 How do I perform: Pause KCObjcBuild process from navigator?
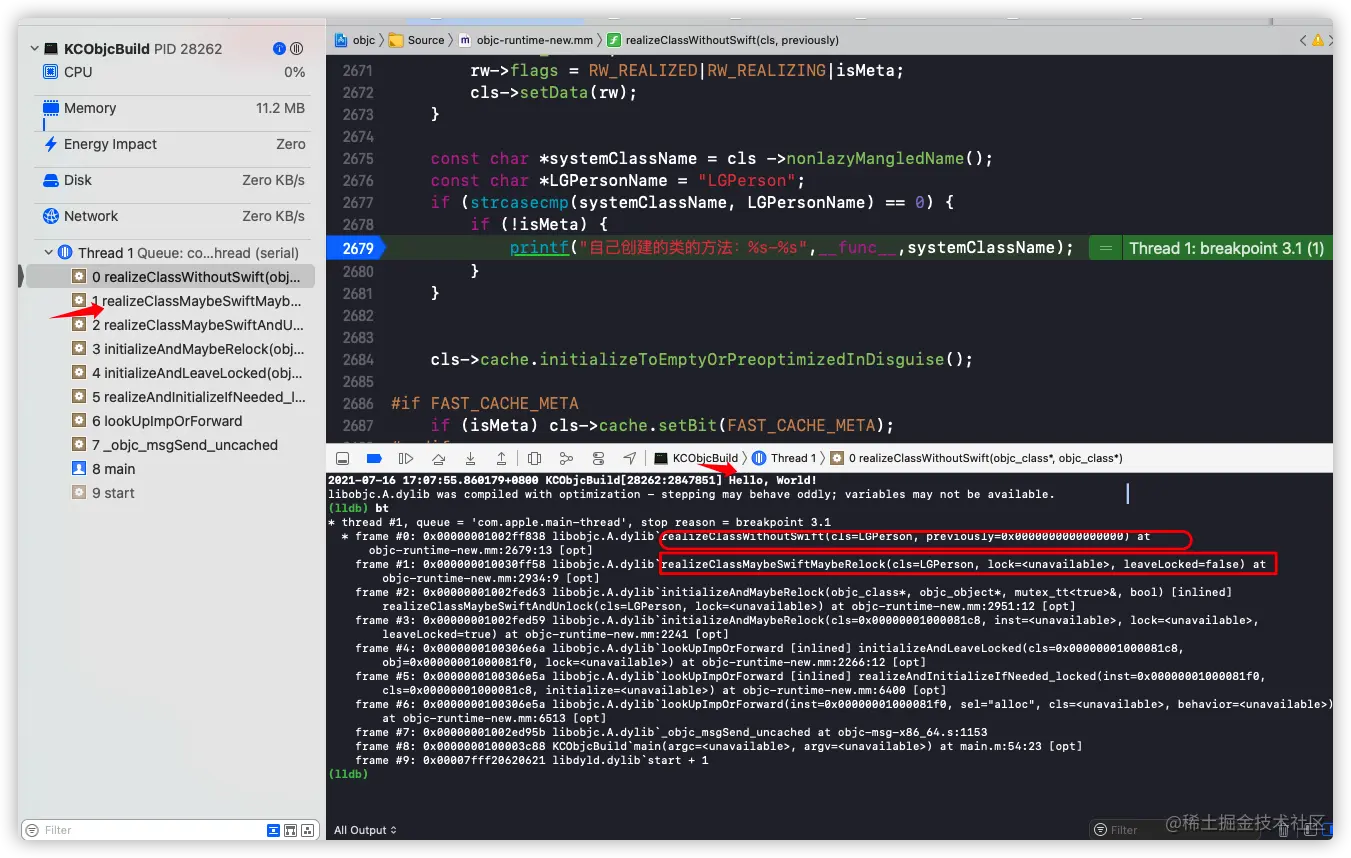296,48
